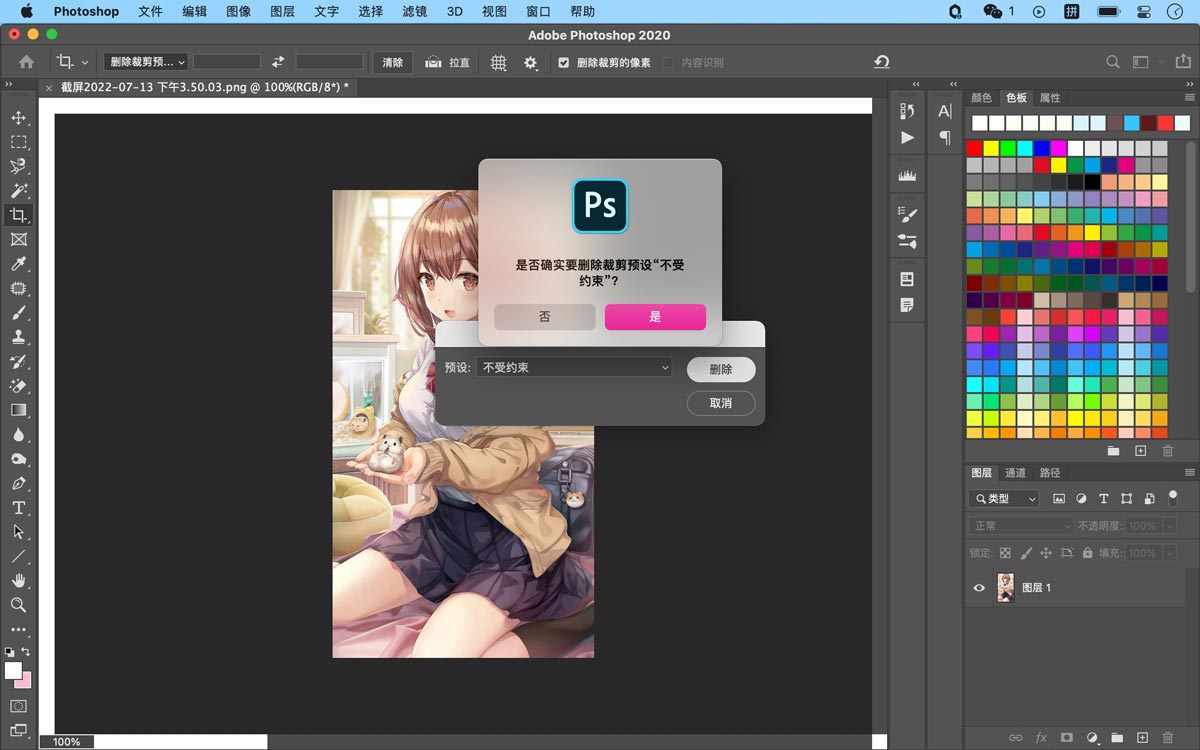Open the Character panel icon
1200x750 pixels.
point(945,111)
